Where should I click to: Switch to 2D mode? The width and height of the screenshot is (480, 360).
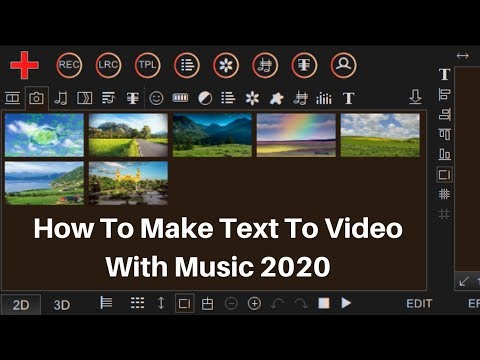(21, 305)
